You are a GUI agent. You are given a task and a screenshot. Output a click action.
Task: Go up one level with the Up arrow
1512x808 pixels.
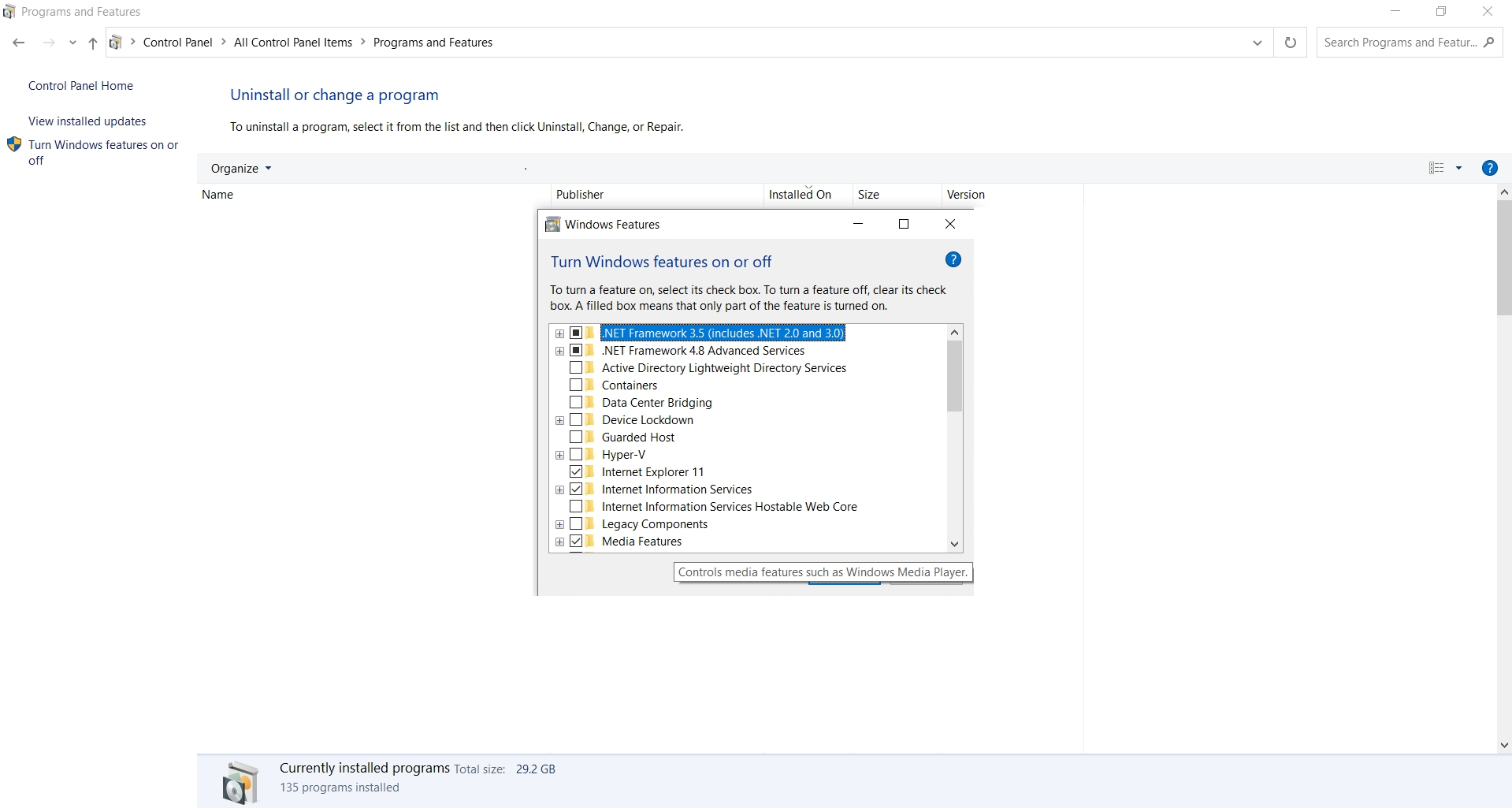click(x=93, y=43)
